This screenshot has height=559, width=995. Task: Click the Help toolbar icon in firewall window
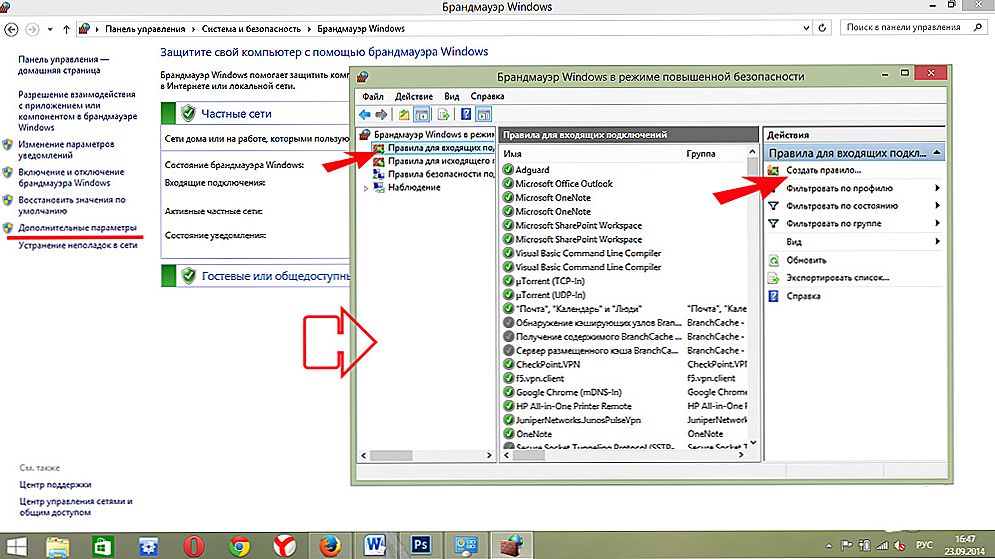pyautogui.click(x=466, y=115)
